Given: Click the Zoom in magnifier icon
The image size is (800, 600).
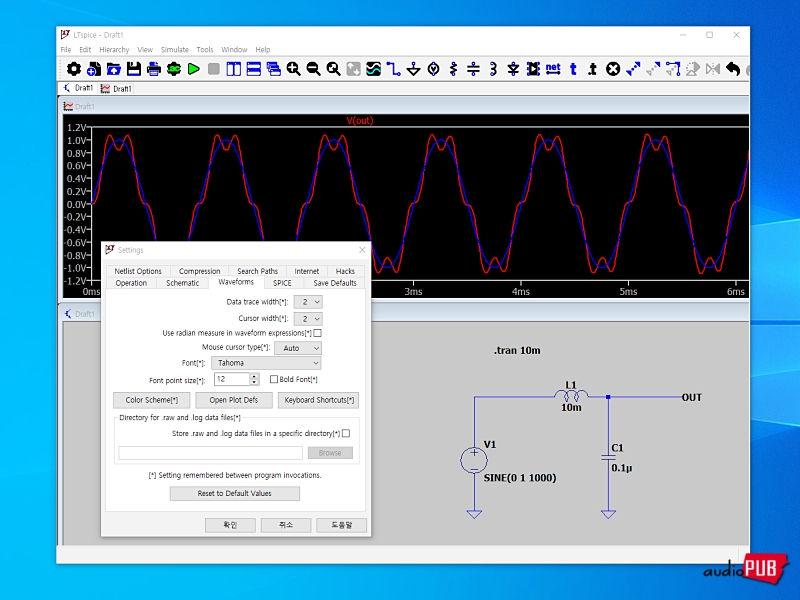Looking at the screenshot, I should (x=293, y=69).
